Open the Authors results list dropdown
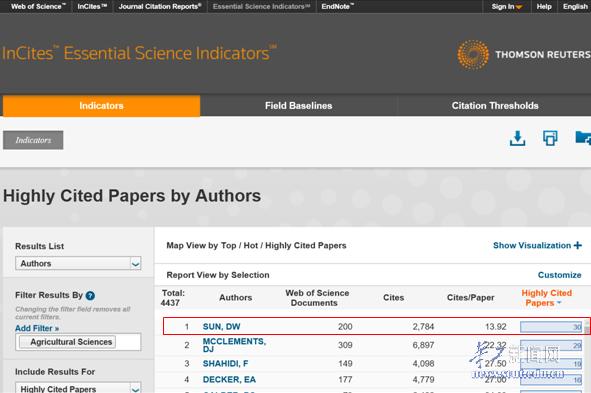Screen dimensions: 591x393 [78, 263]
